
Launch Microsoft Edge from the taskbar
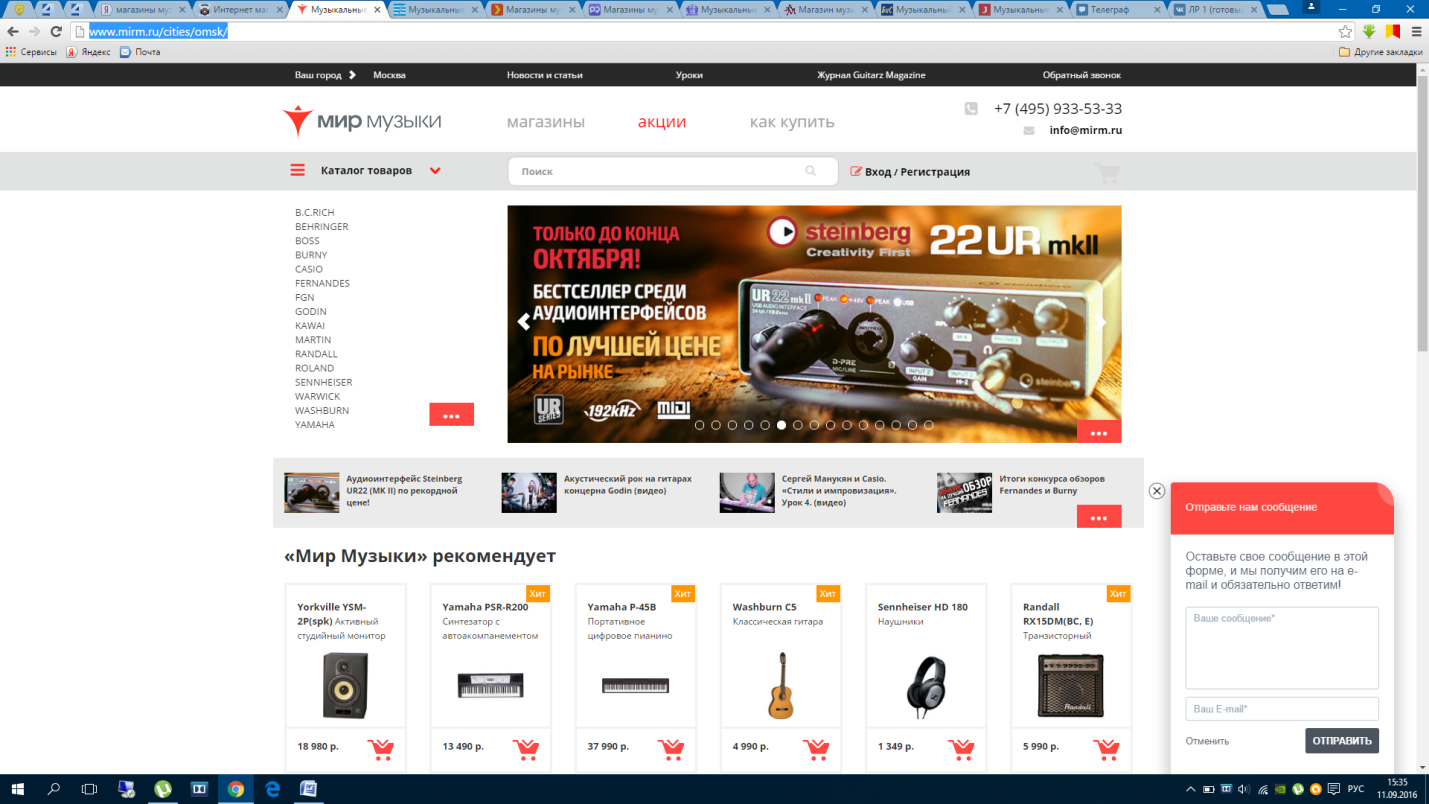tap(272, 789)
